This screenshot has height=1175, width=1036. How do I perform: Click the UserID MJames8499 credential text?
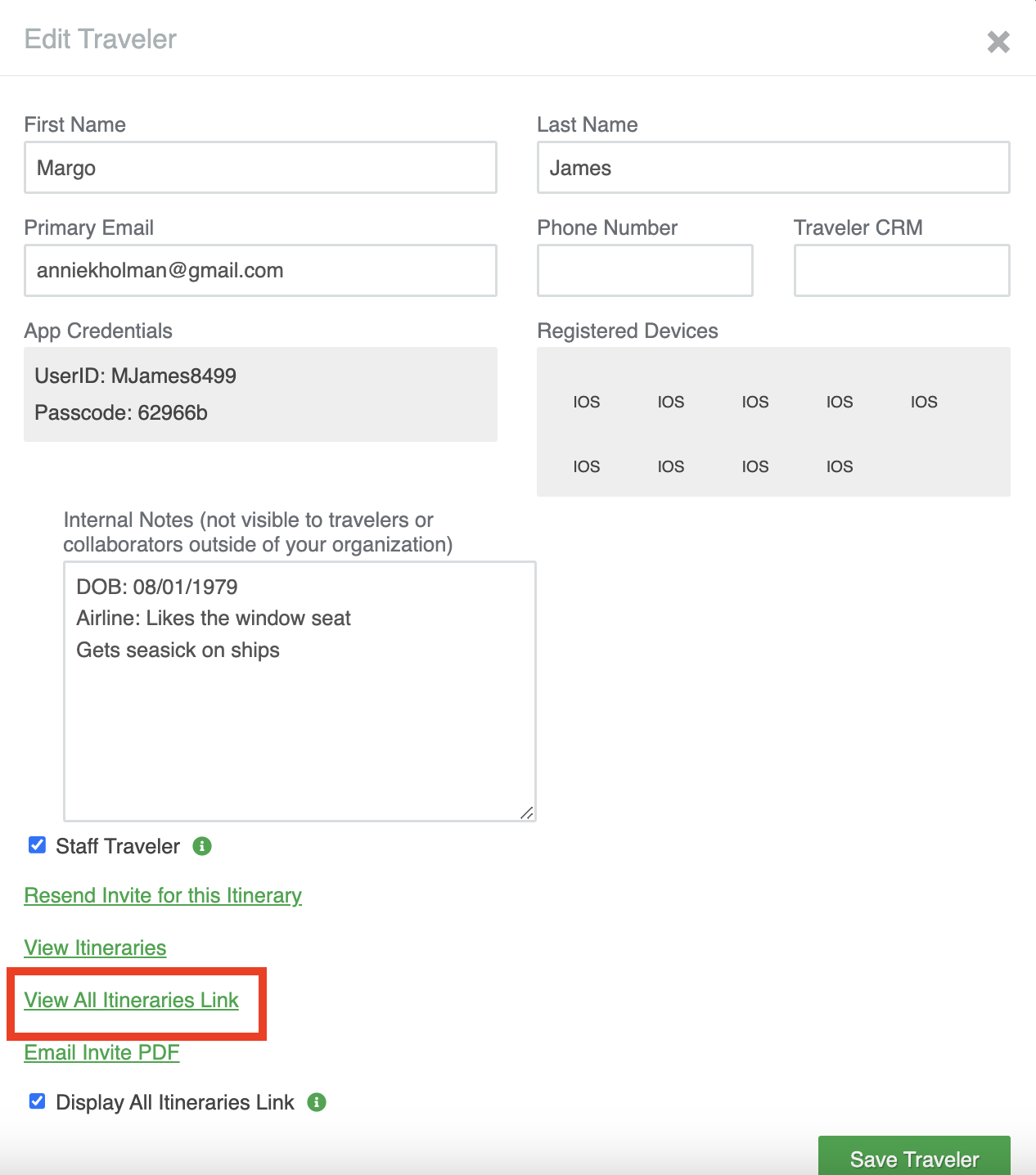(135, 376)
